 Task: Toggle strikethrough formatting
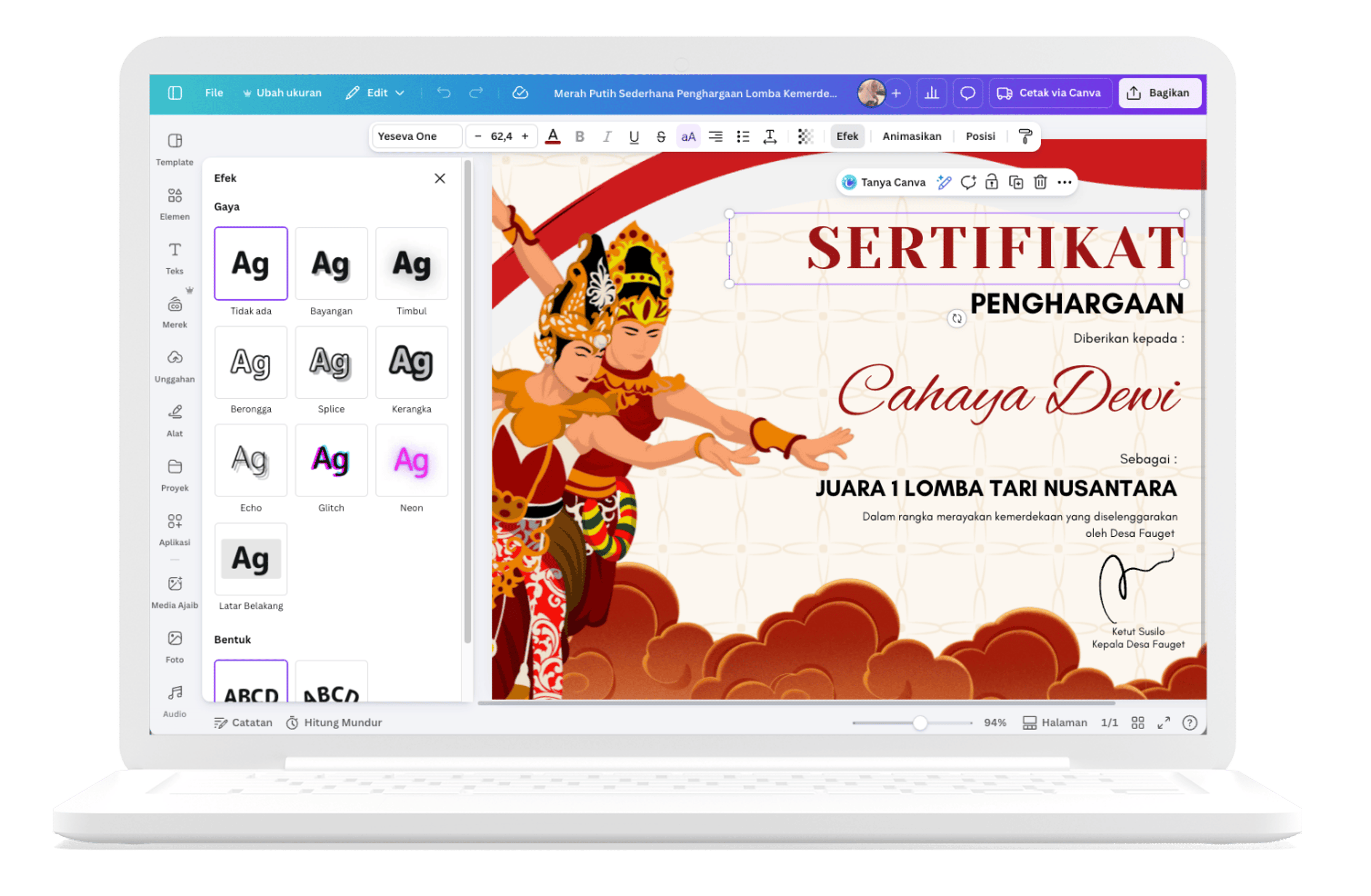pos(661,136)
